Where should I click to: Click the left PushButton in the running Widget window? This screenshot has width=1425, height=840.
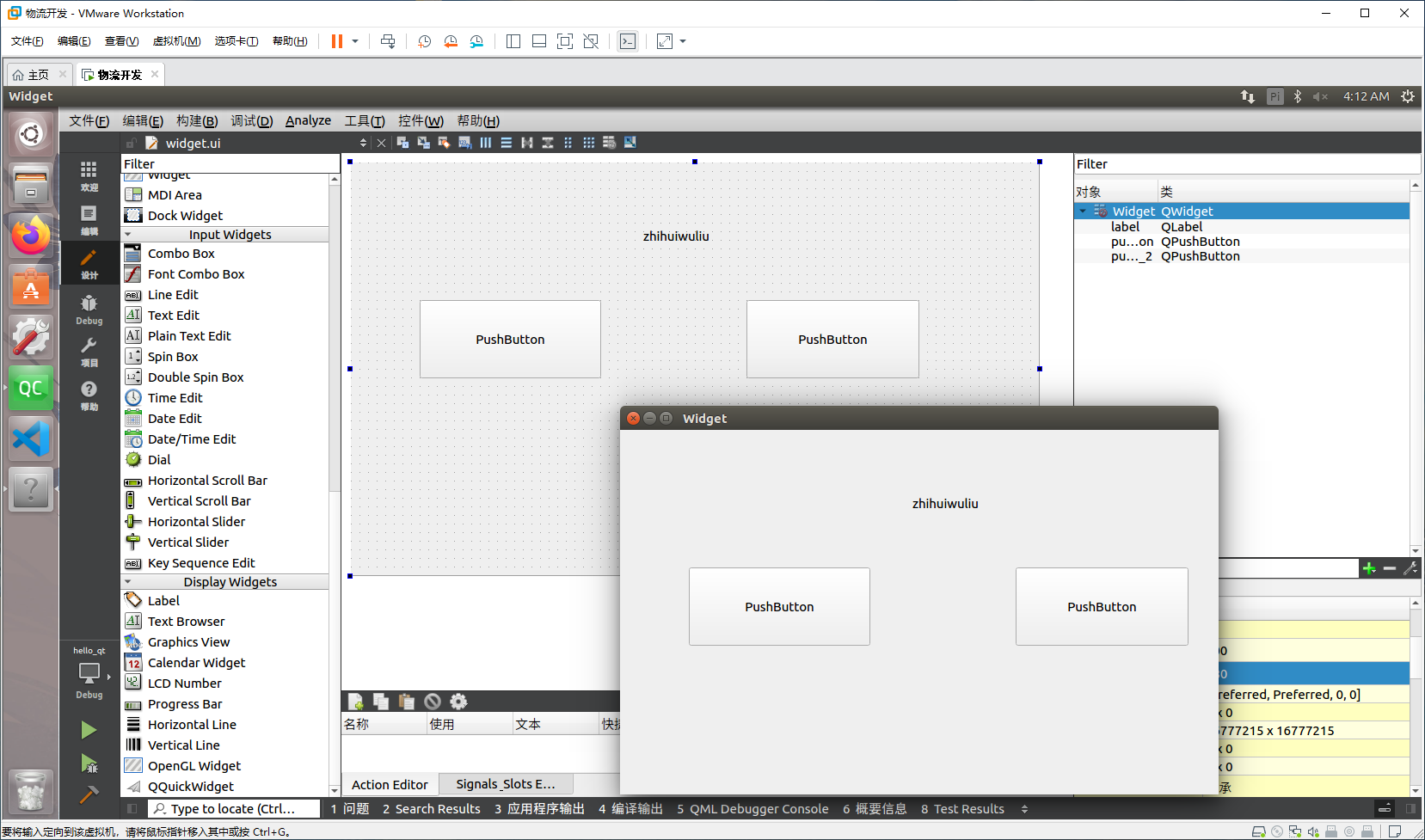point(779,607)
